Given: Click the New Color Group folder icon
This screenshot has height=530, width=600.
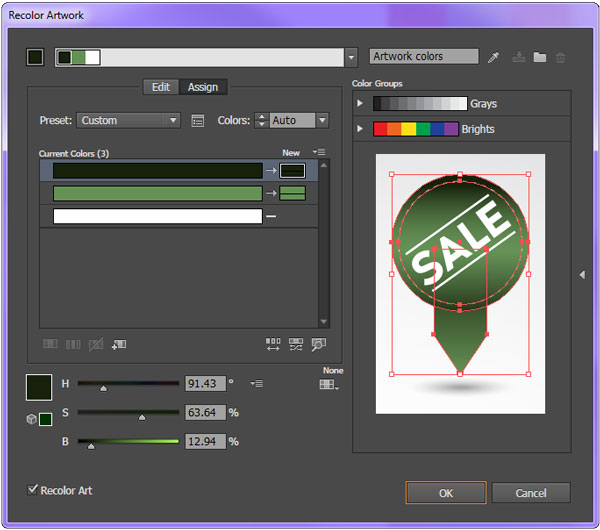Looking at the screenshot, I should coord(540,58).
